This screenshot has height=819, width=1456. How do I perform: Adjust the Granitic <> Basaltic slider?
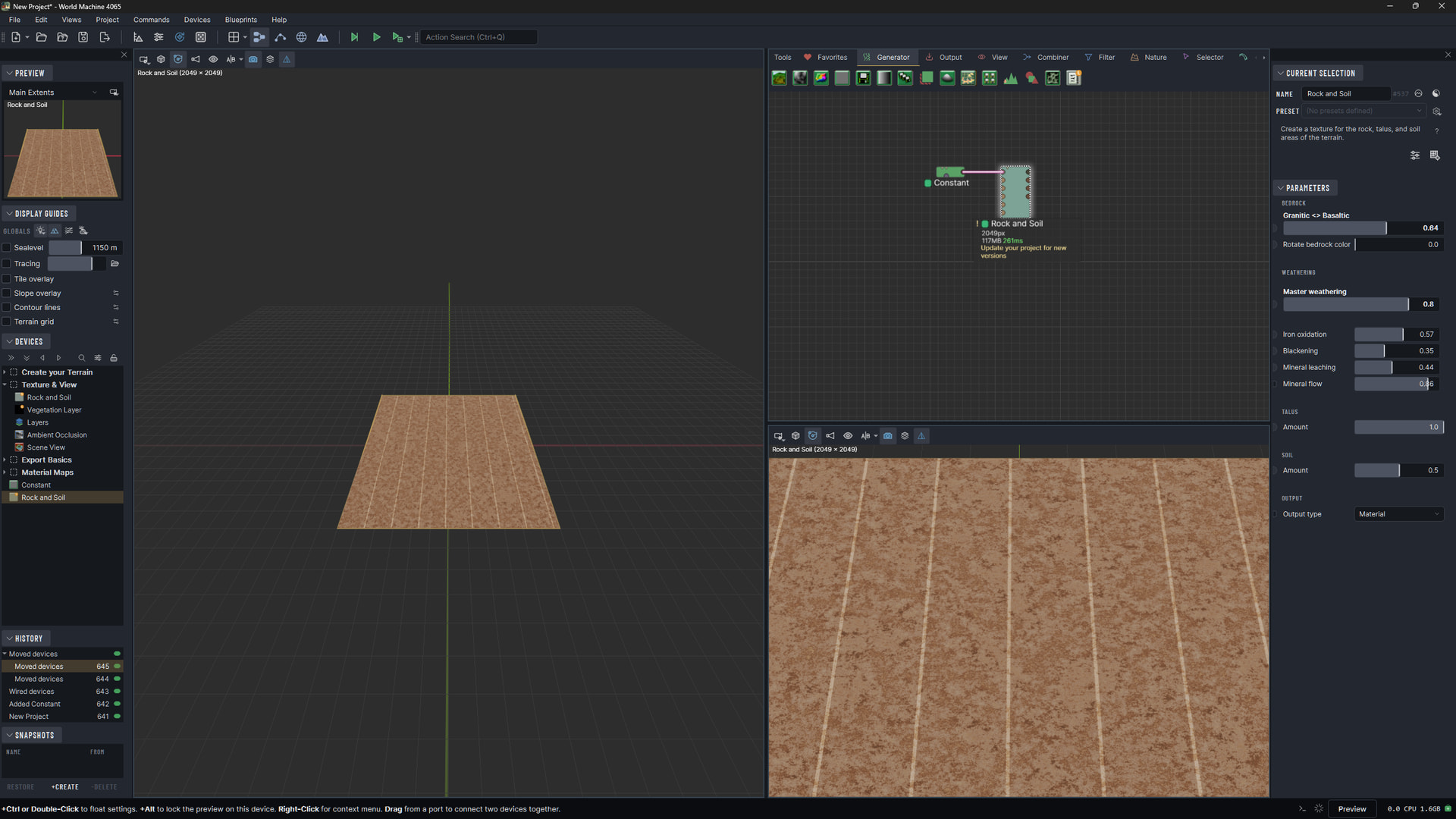[x=1363, y=228]
